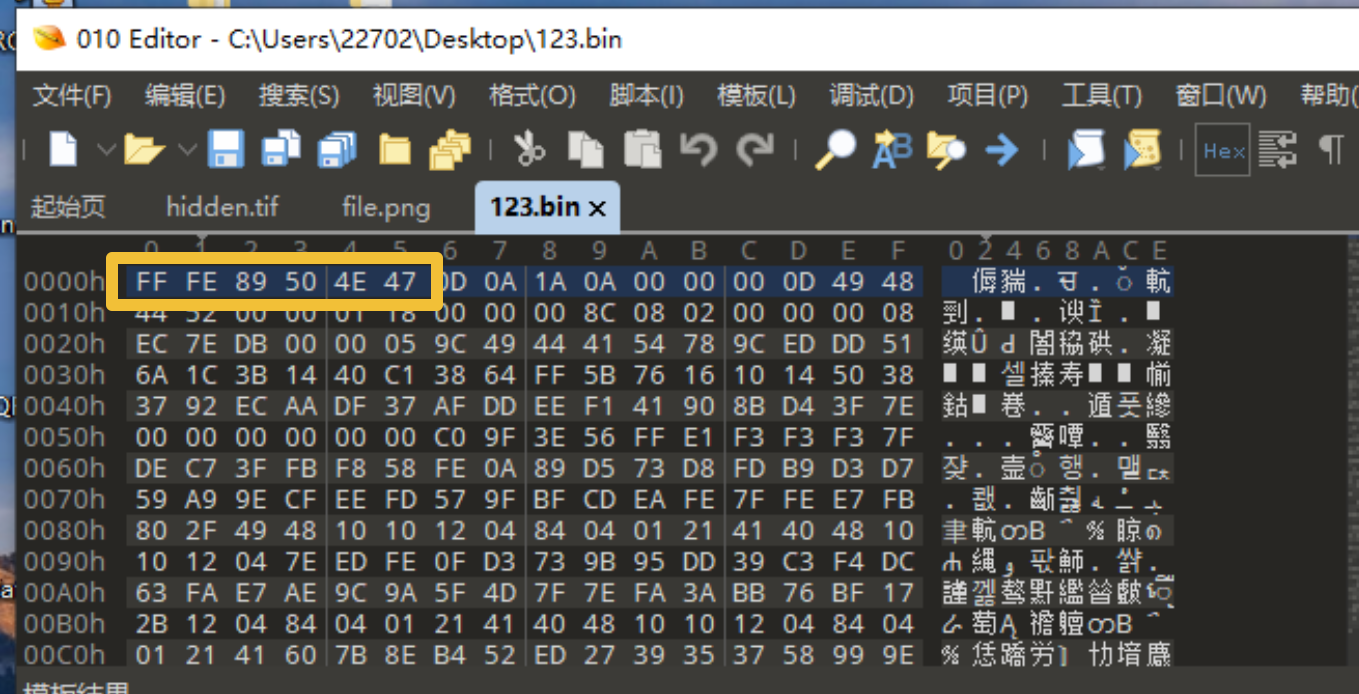The width and height of the screenshot is (1359, 694).
Task: Close all files with the stacked folders icon
Action: [450, 150]
